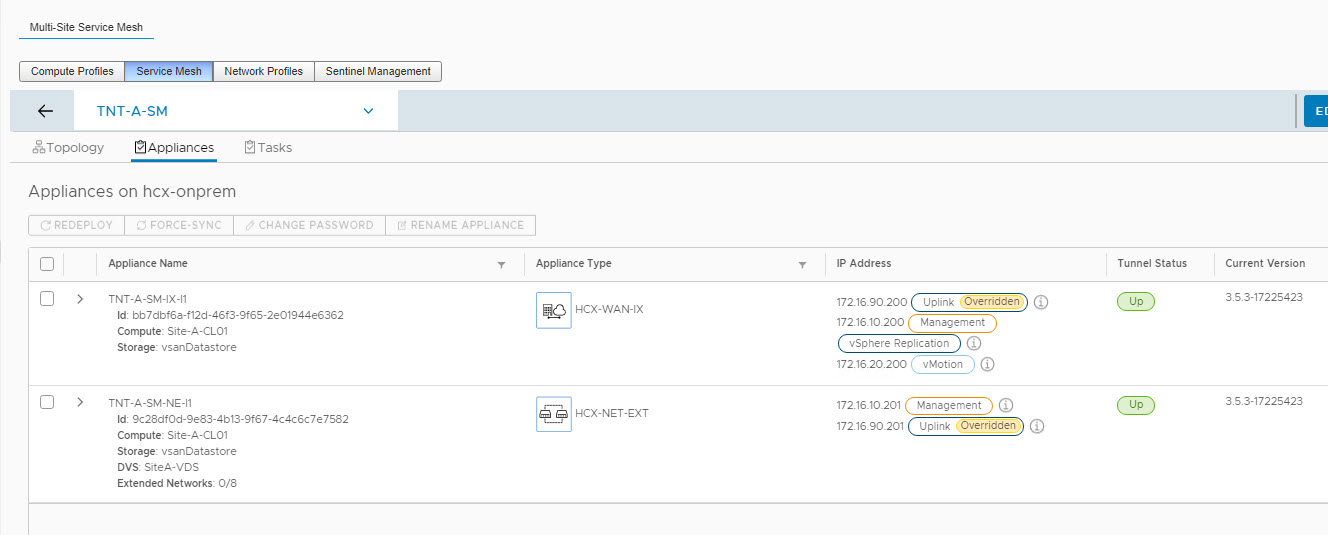Click info icon next to 172.16.90.200 Uplink
The width and height of the screenshot is (1328, 535).
1040,302
